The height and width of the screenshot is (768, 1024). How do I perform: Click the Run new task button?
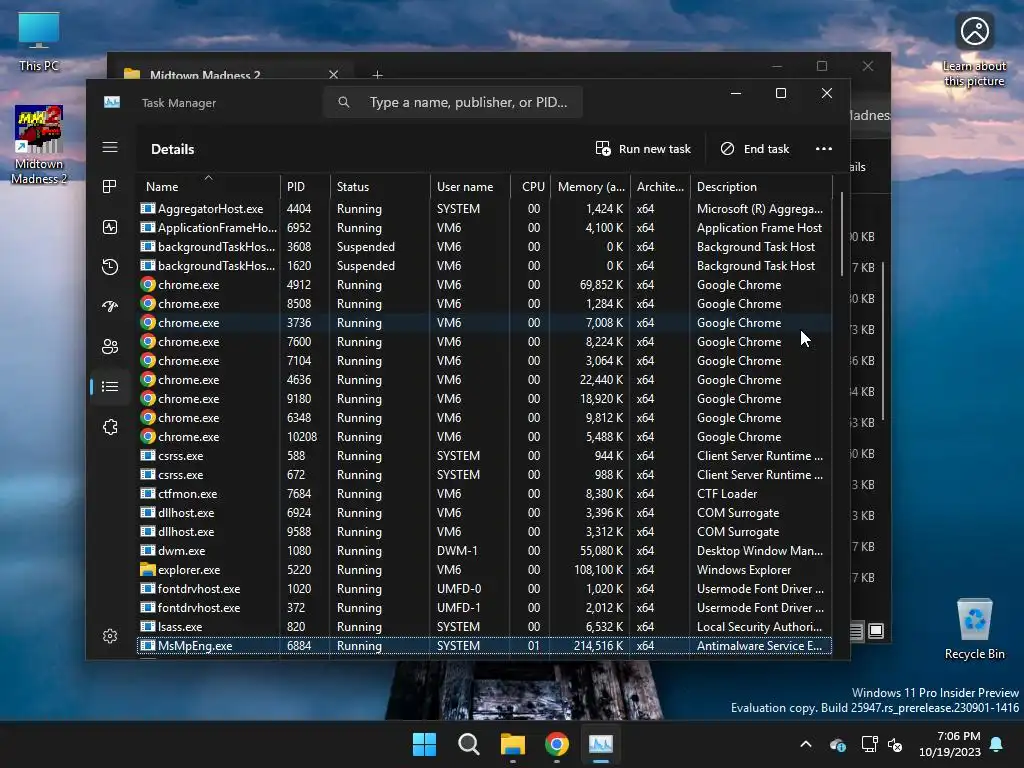(x=643, y=149)
